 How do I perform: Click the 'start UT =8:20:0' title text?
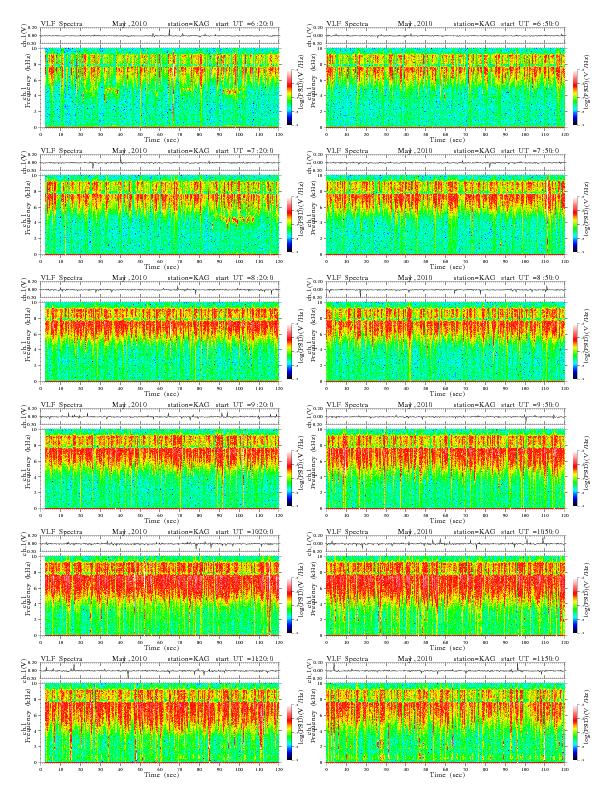pos(245,277)
